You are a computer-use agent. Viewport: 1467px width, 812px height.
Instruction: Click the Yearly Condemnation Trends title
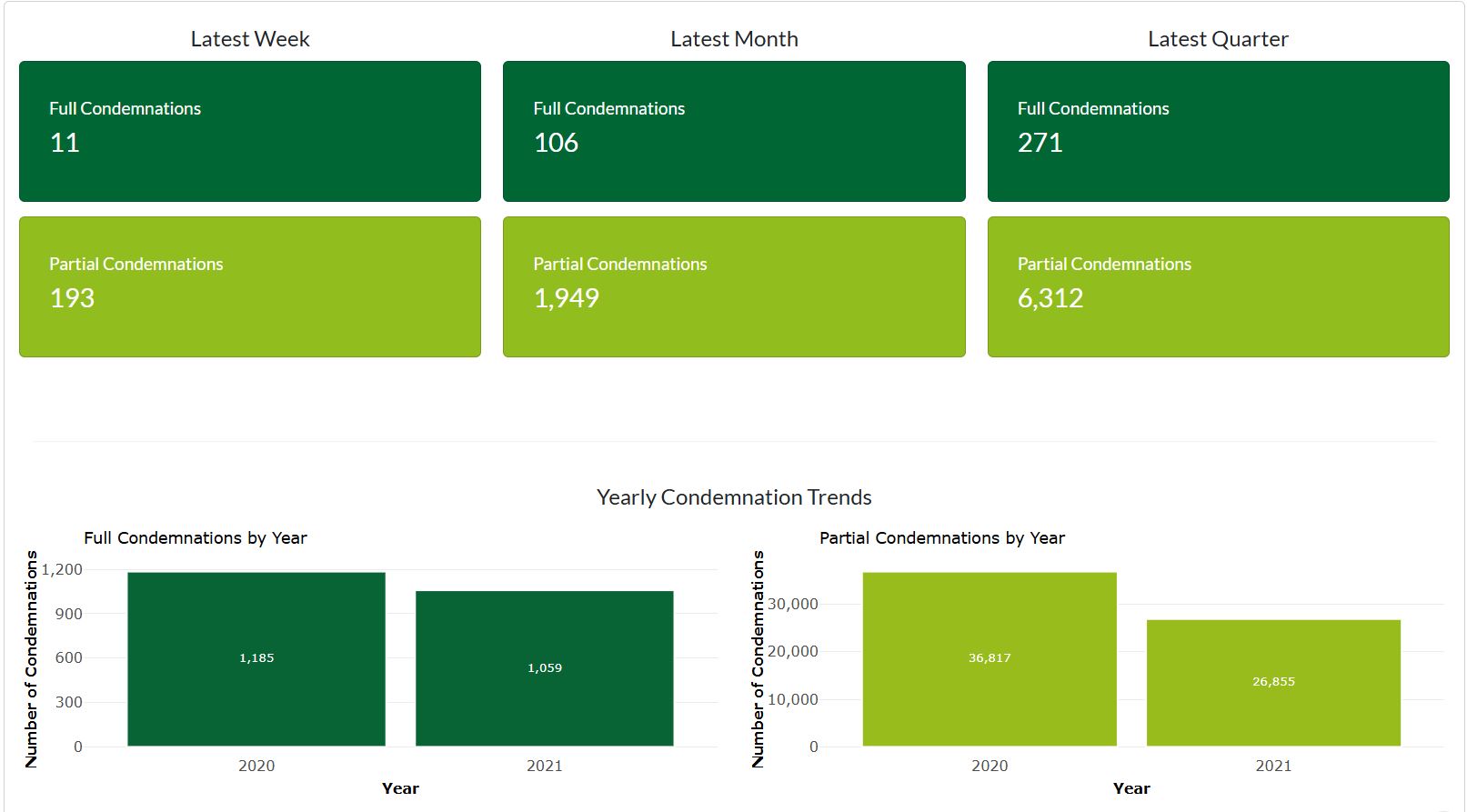tap(734, 497)
